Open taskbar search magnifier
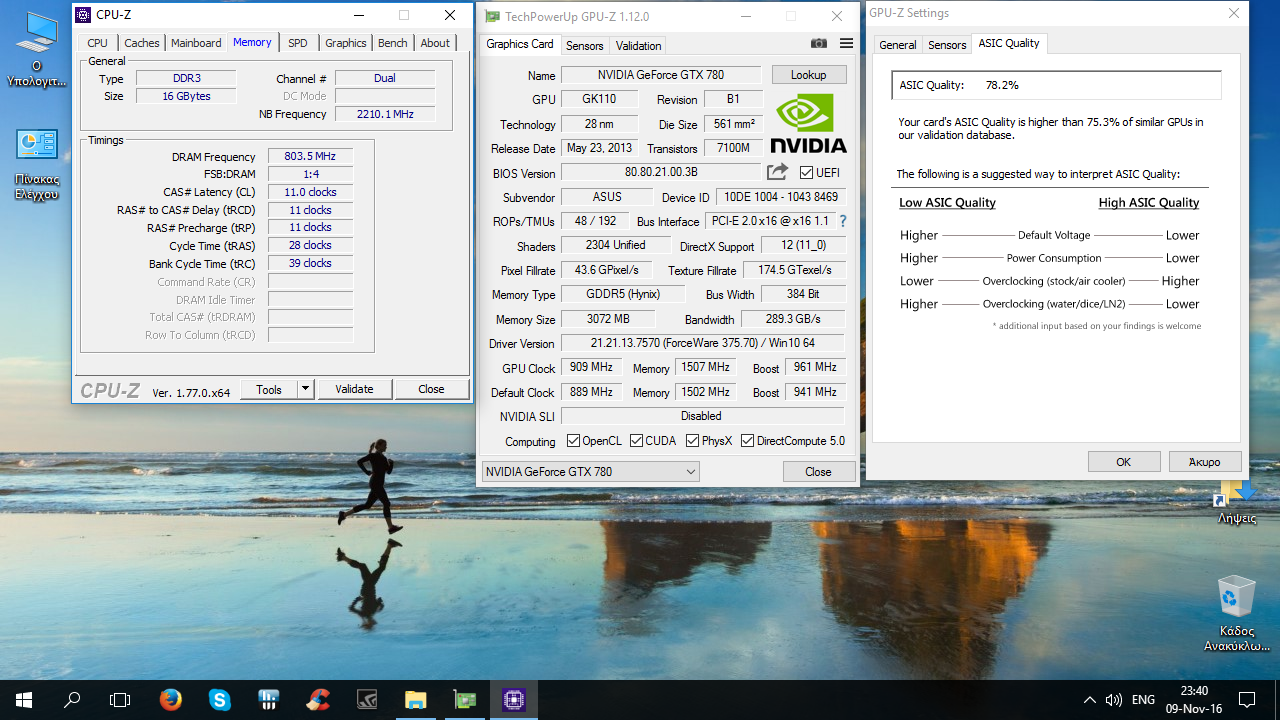 [72, 700]
